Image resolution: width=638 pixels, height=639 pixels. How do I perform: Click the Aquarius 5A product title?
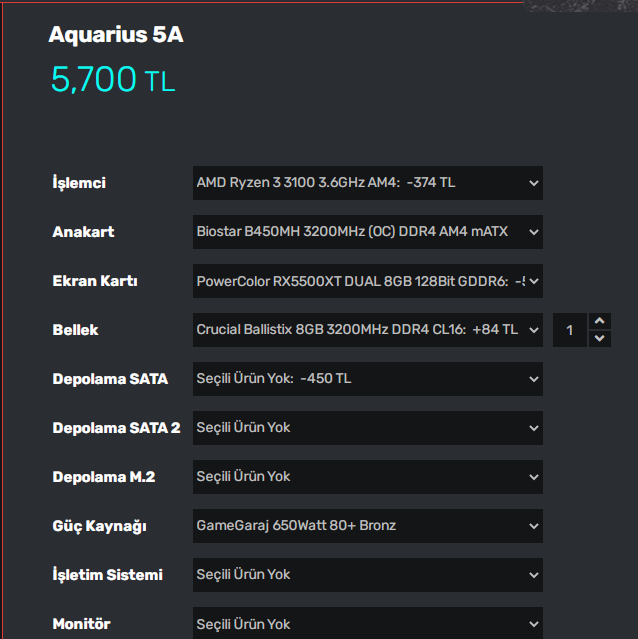click(x=116, y=35)
